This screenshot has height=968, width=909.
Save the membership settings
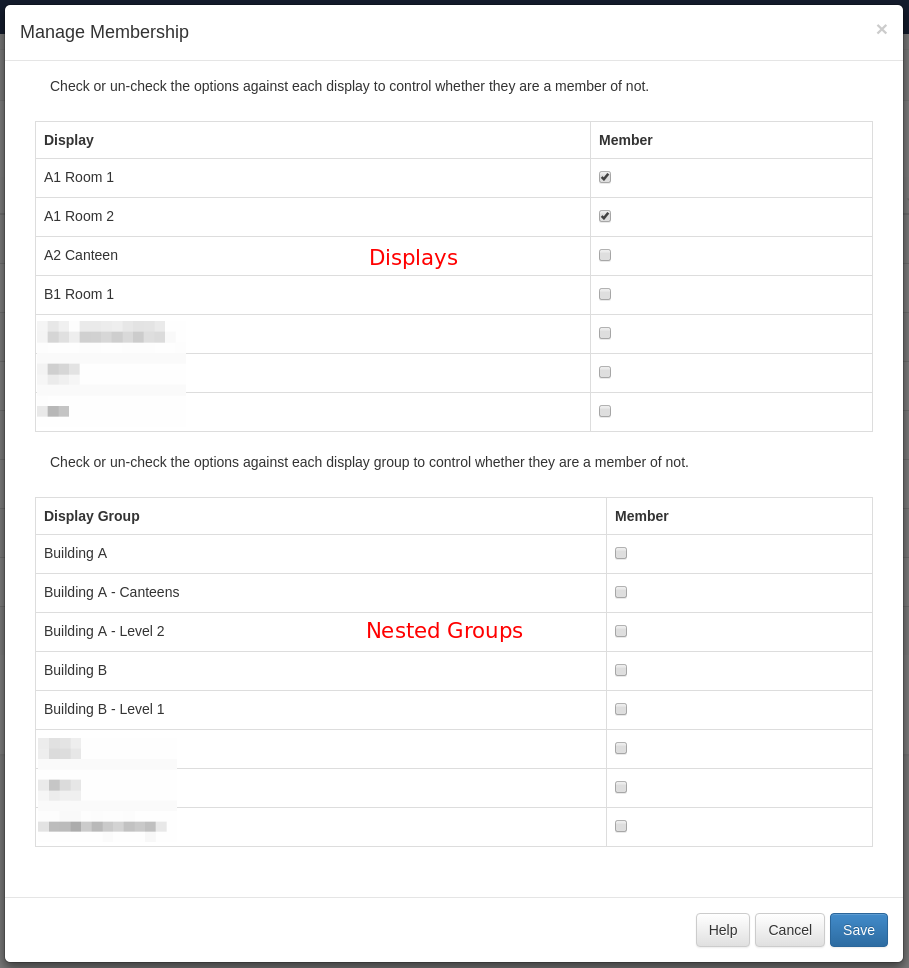tap(858, 930)
